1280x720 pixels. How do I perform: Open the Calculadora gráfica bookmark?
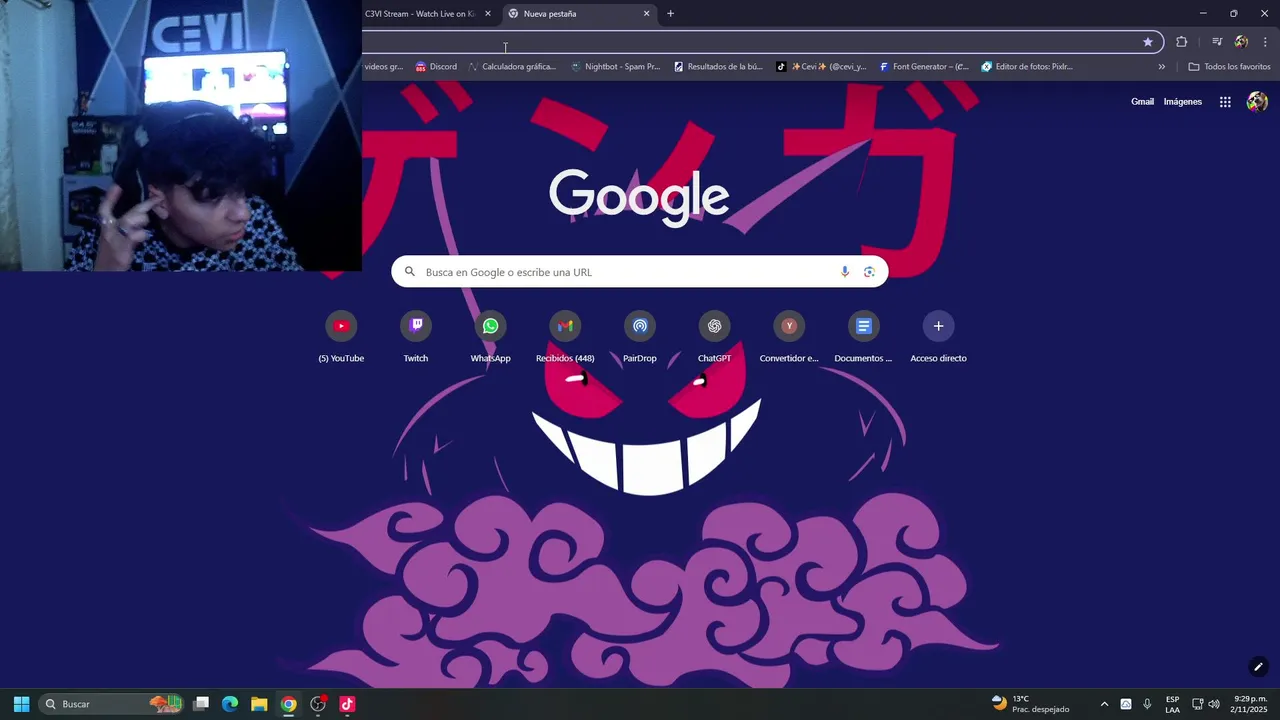tap(512, 67)
